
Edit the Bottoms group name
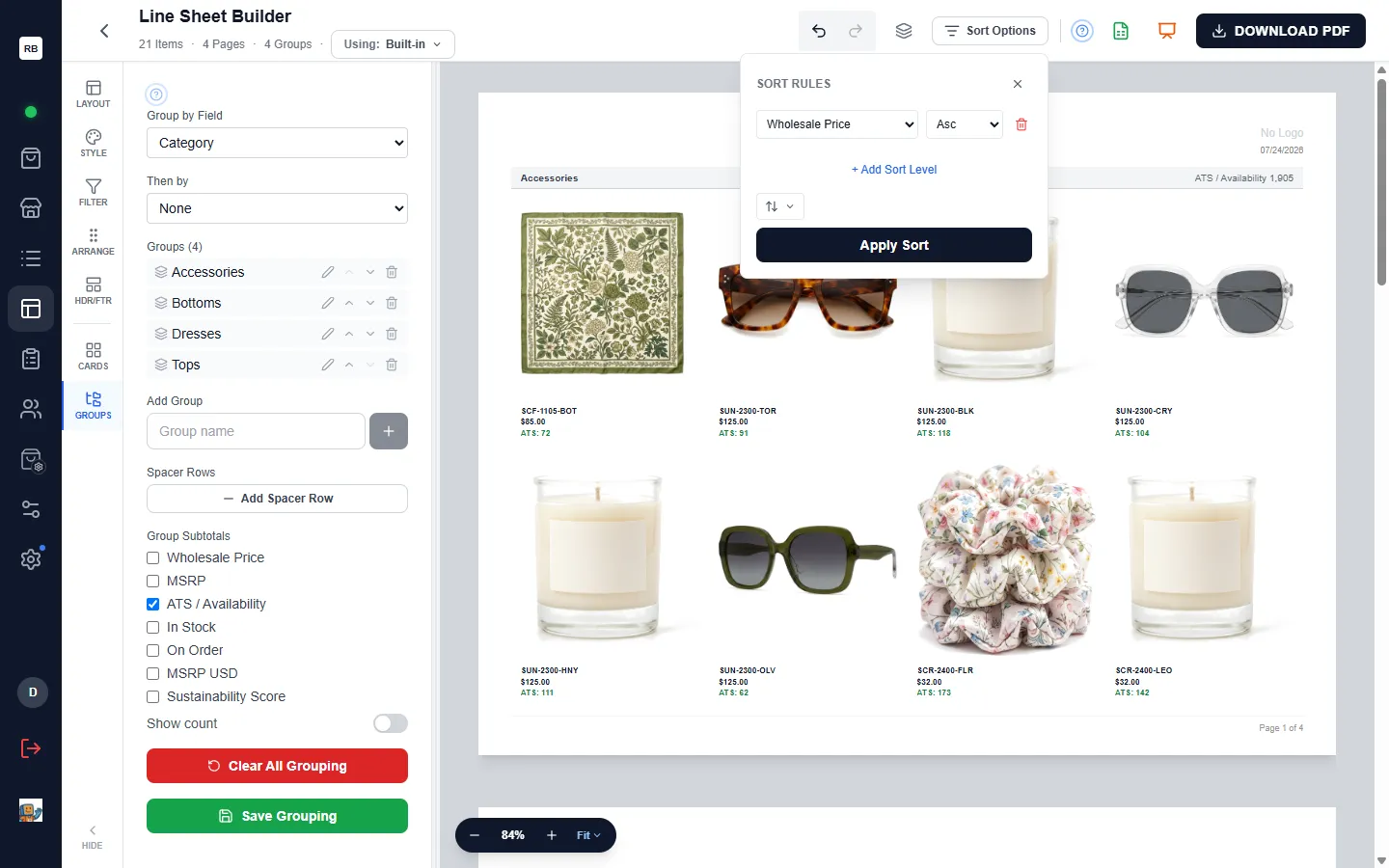tap(328, 303)
